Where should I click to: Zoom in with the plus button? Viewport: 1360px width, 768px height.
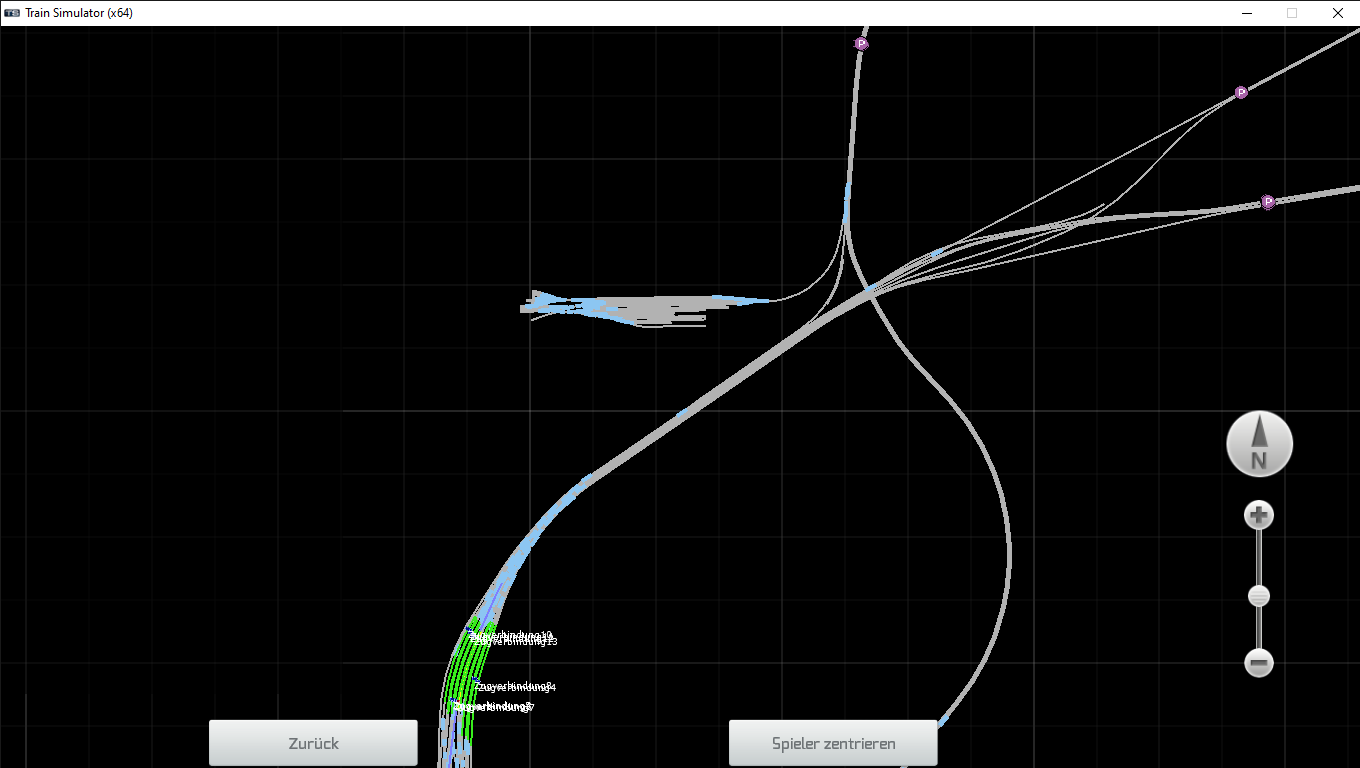(1259, 516)
